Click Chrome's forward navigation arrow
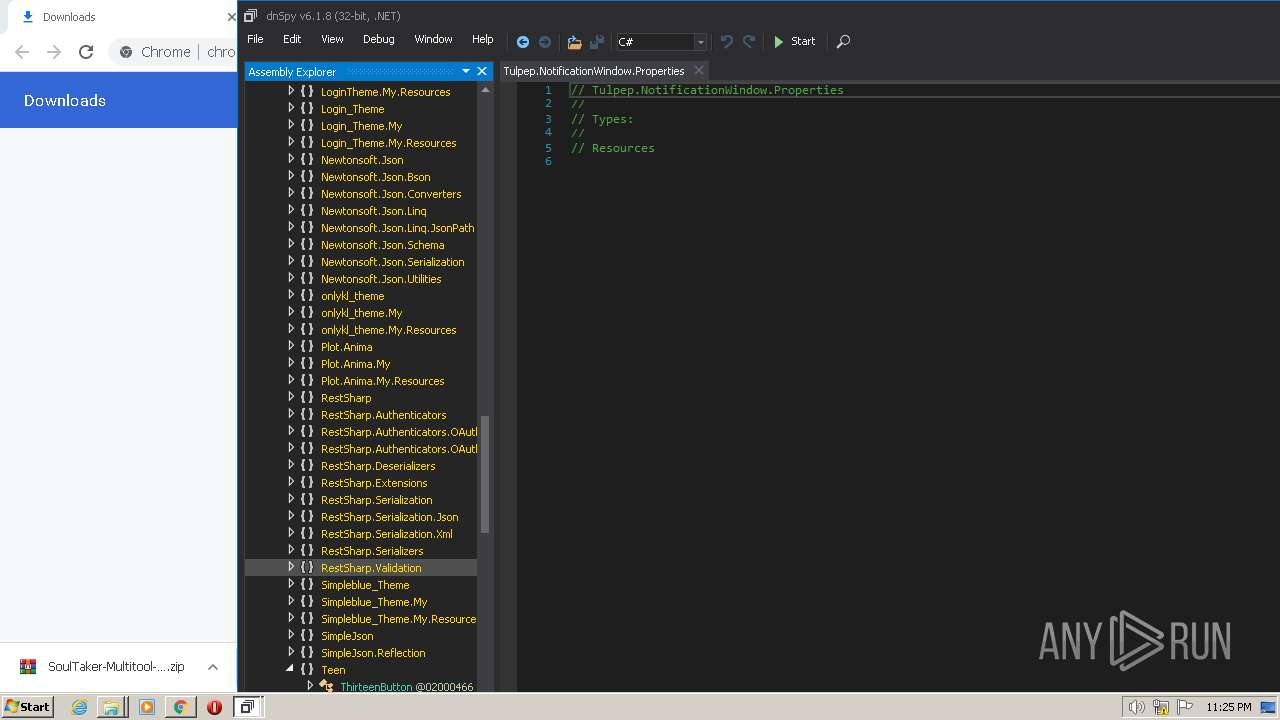The image size is (1280, 720). tap(54, 52)
